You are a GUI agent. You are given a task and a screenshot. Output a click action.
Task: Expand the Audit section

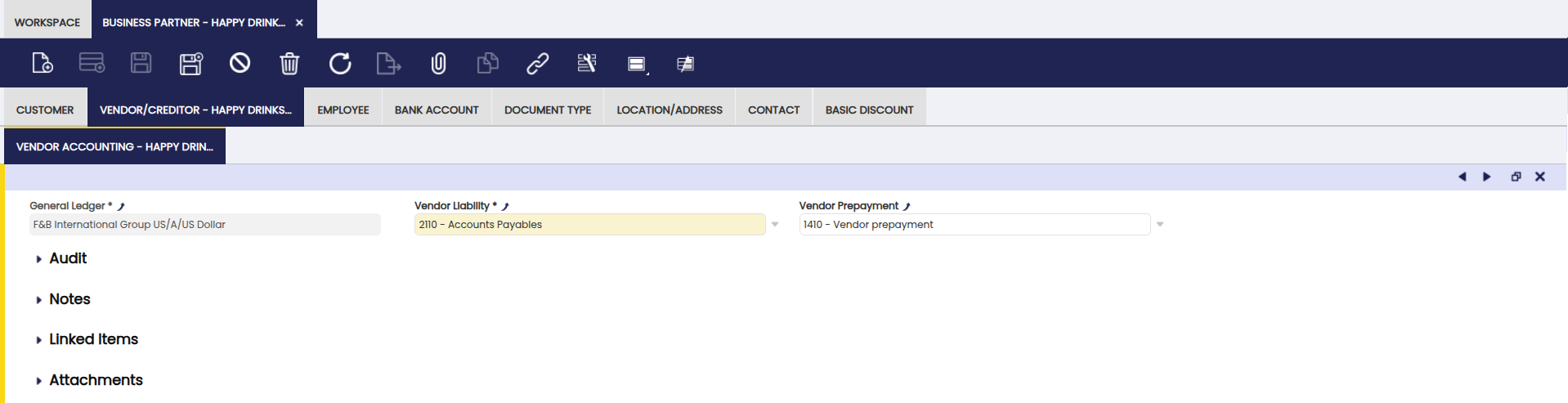68,258
